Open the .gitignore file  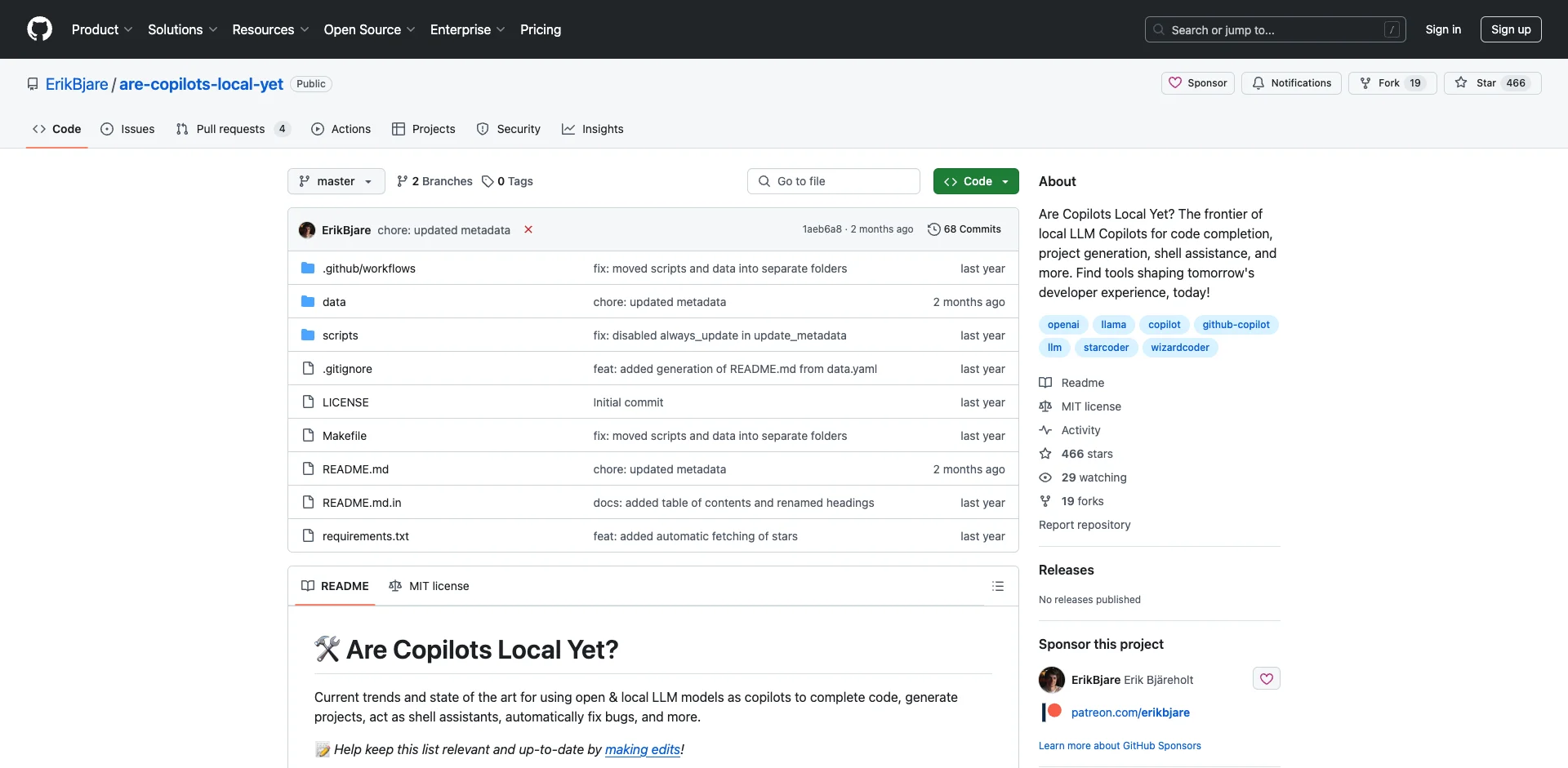coord(347,369)
